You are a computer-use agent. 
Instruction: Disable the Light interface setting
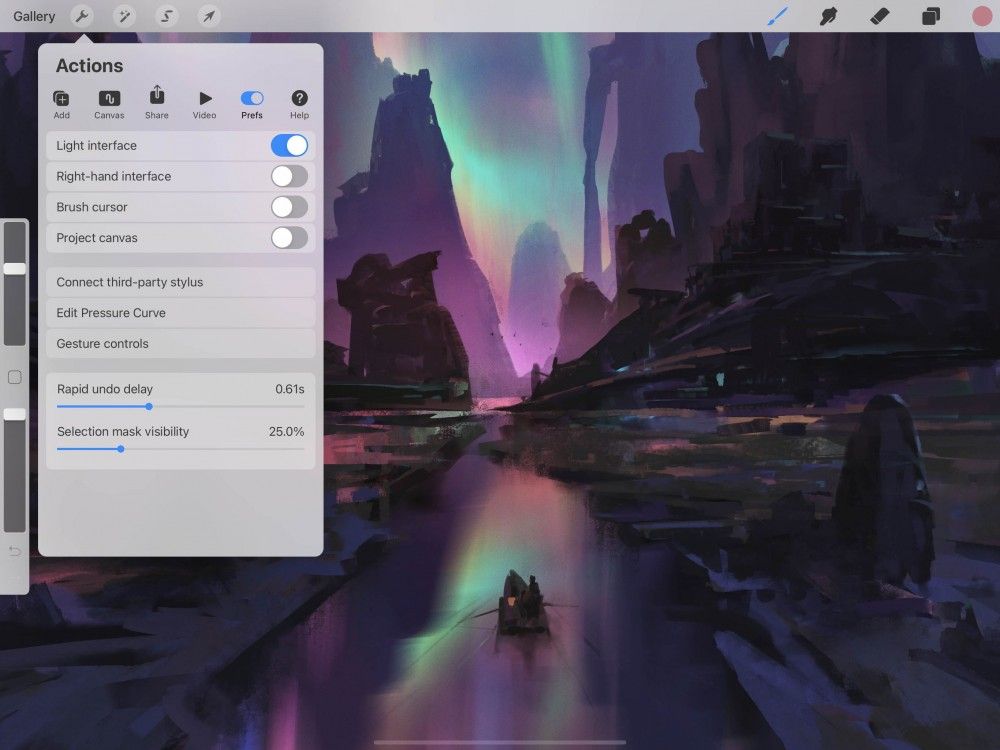(x=290, y=145)
